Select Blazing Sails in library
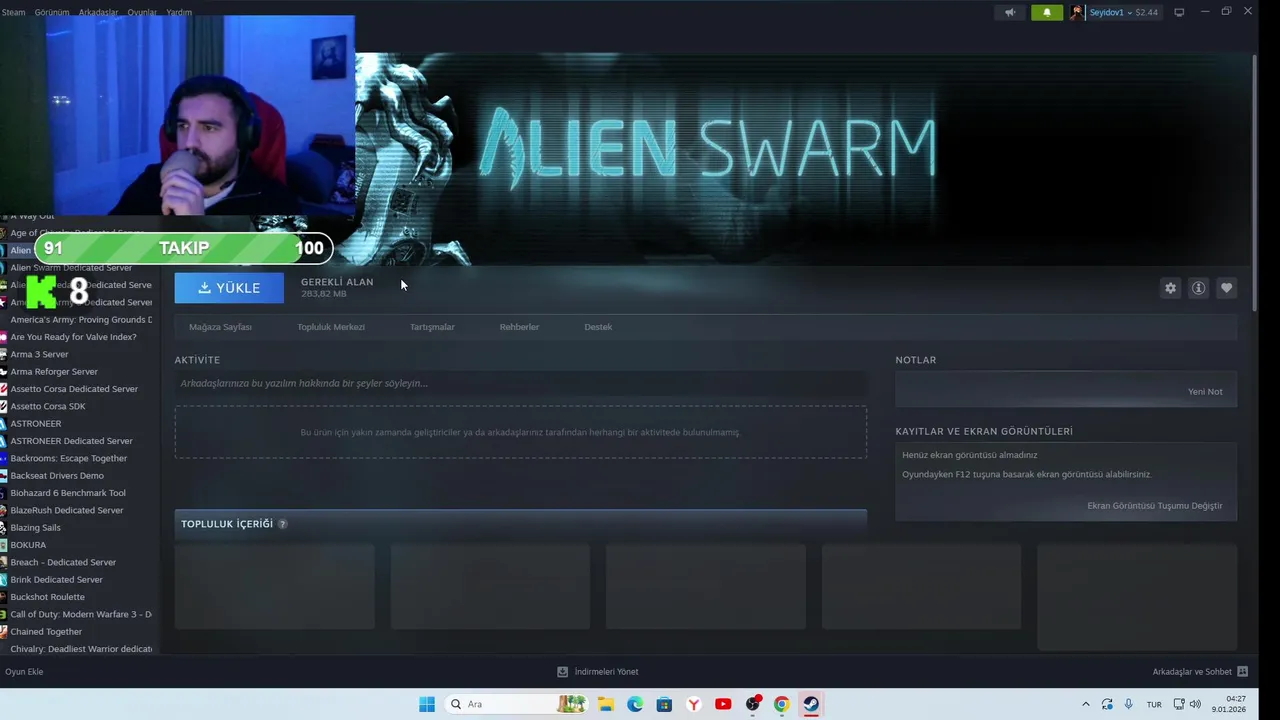Image resolution: width=1280 pixels, height=720 pixels. point(36,528)
